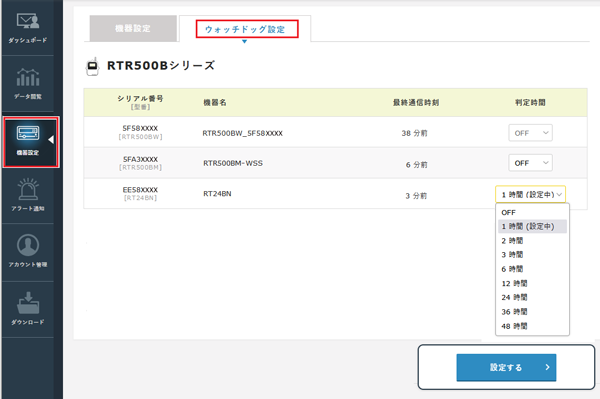Switch to the 機器設定 tab
The image size is (600, 399).
tap(133, 28)
